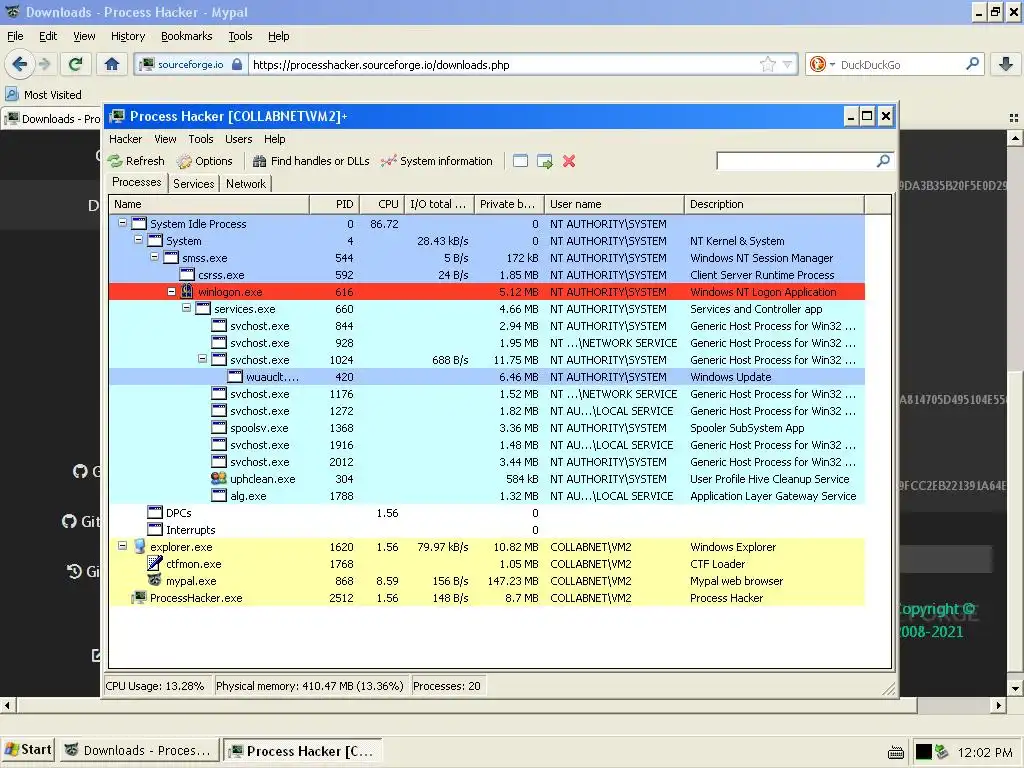Sort by PID column header
This screenshot has width=1024, height=768.
334,204
